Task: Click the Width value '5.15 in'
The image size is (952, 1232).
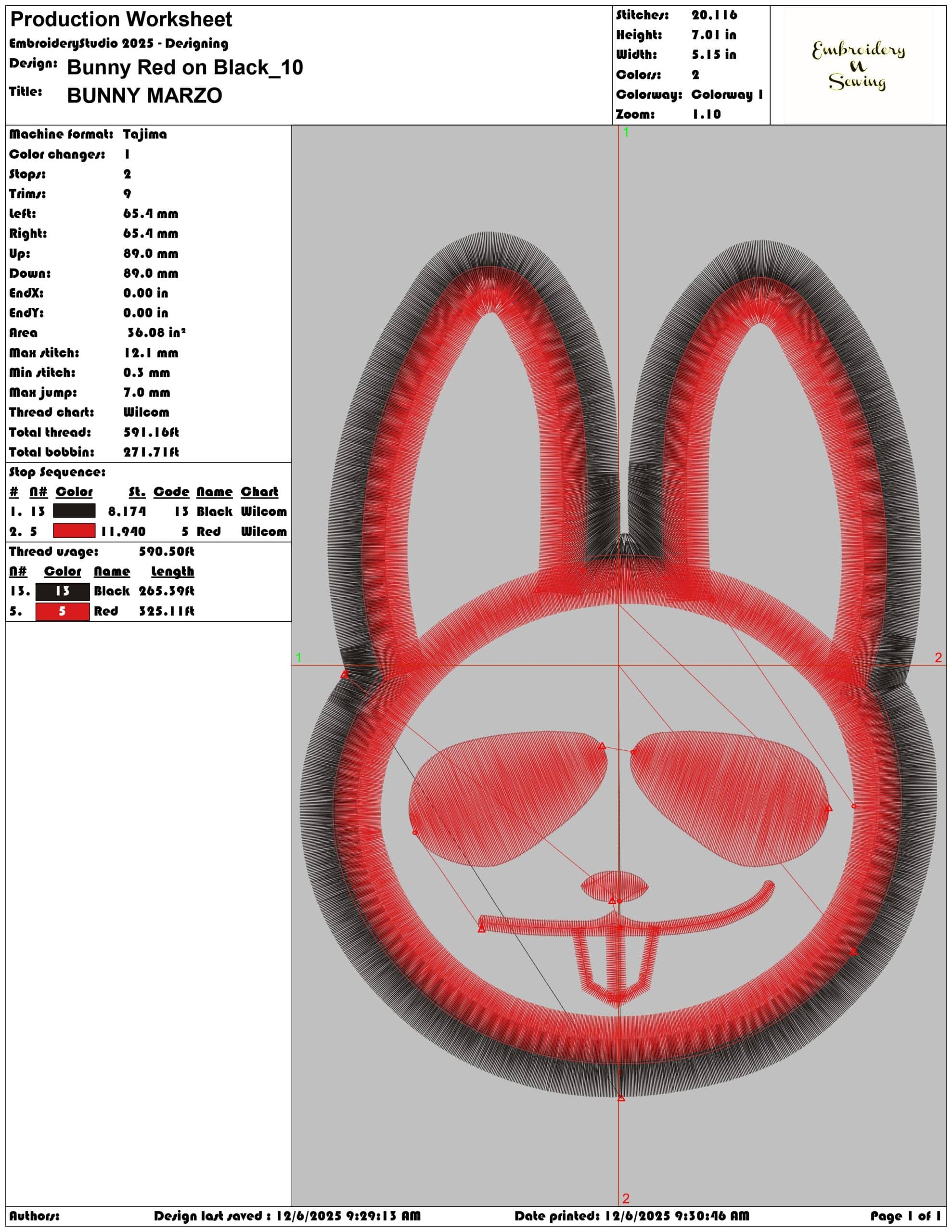Action: pyautogui.click(x=714, y=55)
